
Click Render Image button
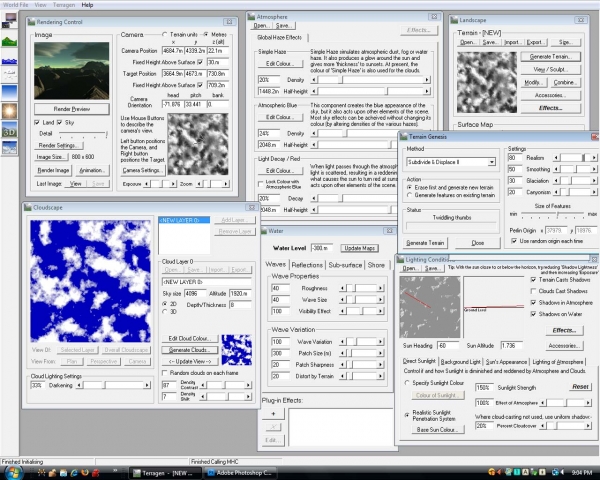click(53, 170)
